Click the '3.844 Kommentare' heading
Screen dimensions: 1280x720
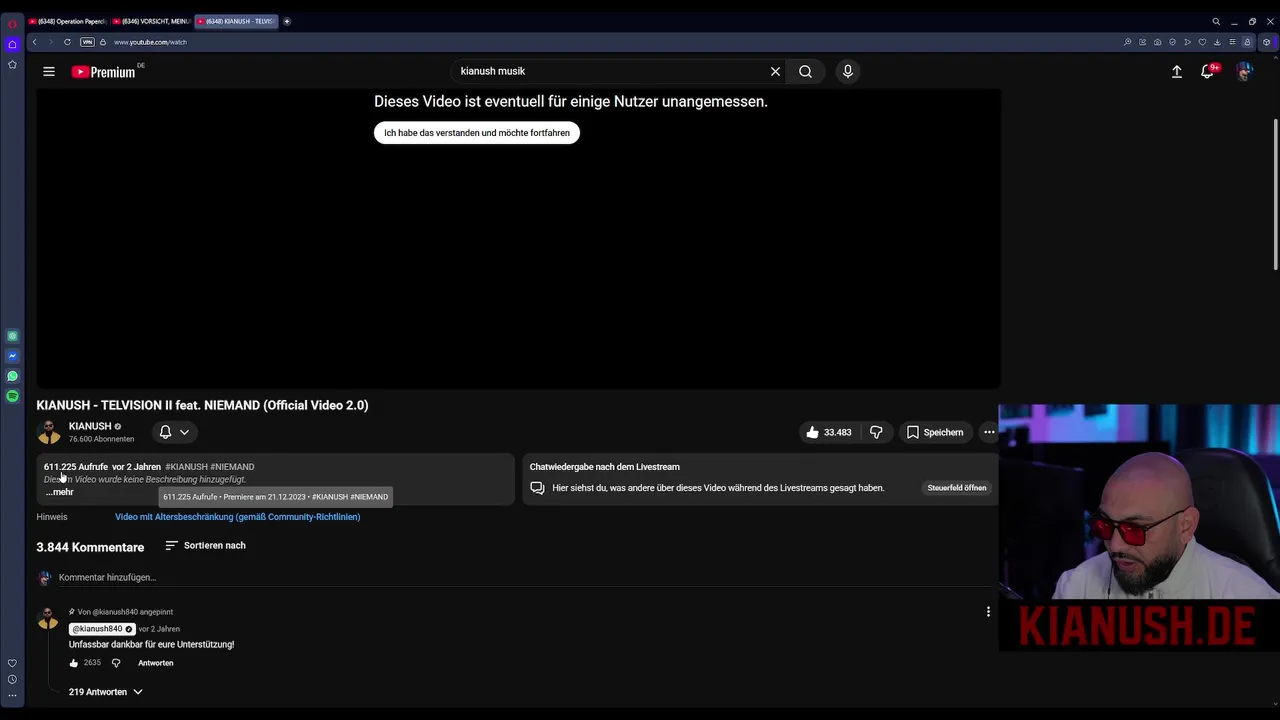(x=90, y=547)
